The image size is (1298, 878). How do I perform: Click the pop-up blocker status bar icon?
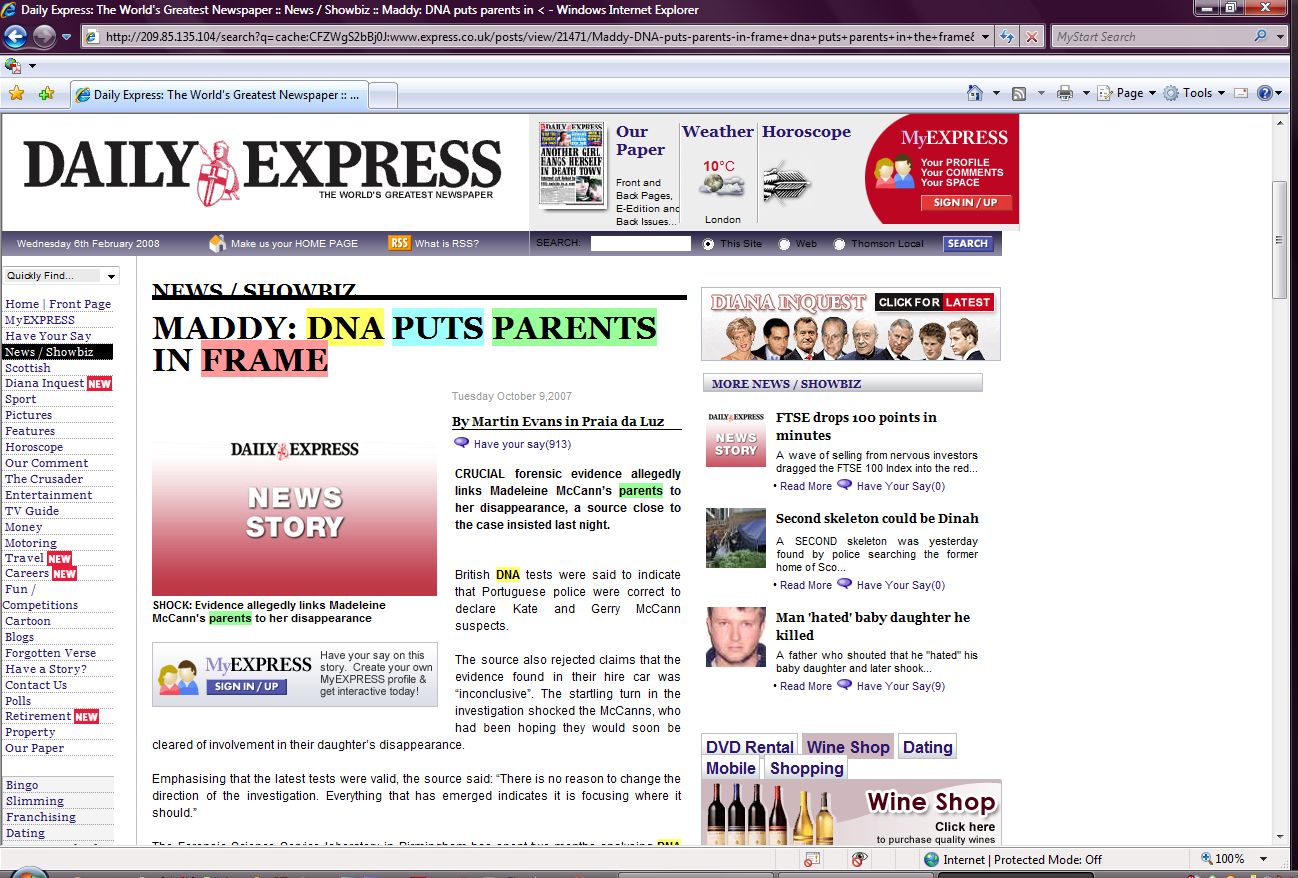point(812,859)
